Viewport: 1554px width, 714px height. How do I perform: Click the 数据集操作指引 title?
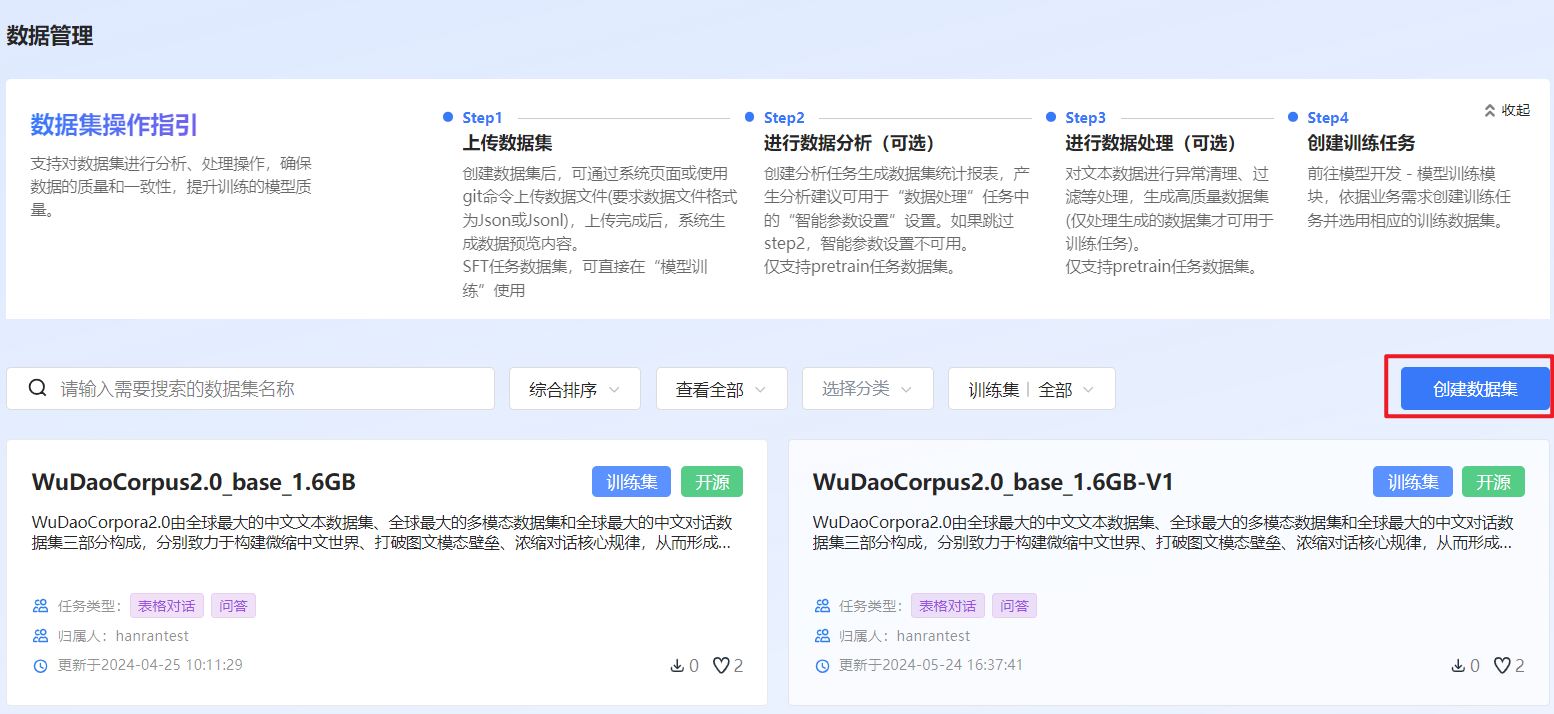(x=114, y=125)
